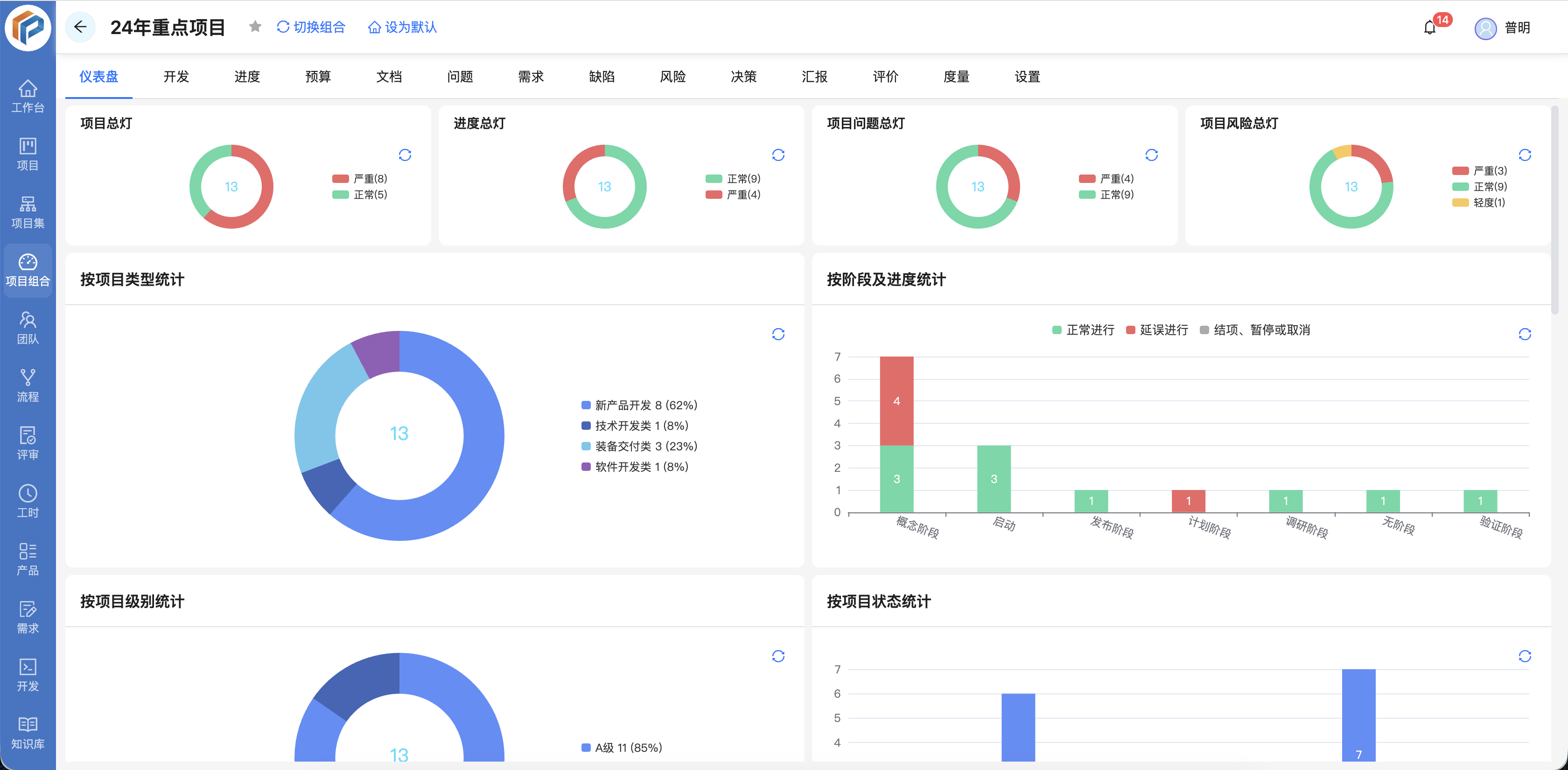
Task: Toggle 技术开发类 1 (8%) legend item
Action: [635, 426]
